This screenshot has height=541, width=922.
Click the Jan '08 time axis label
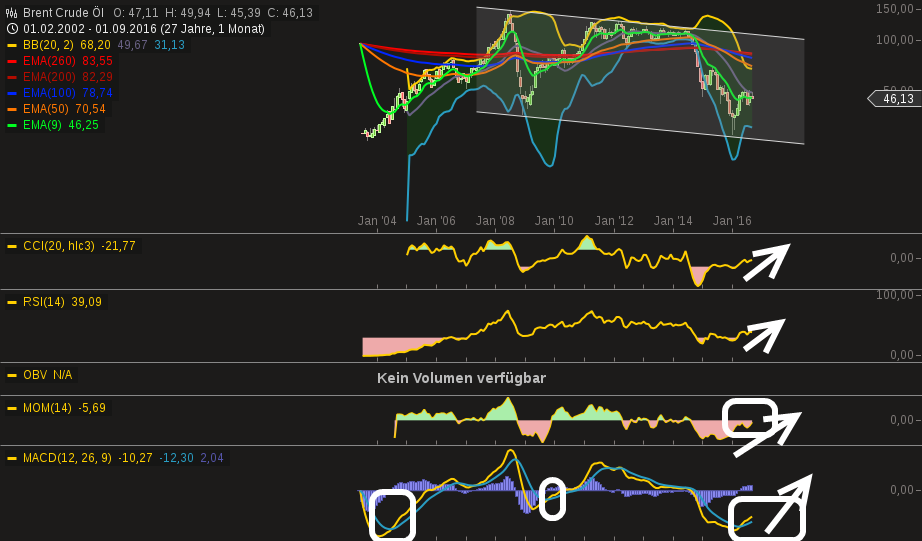tap(495, 221)
